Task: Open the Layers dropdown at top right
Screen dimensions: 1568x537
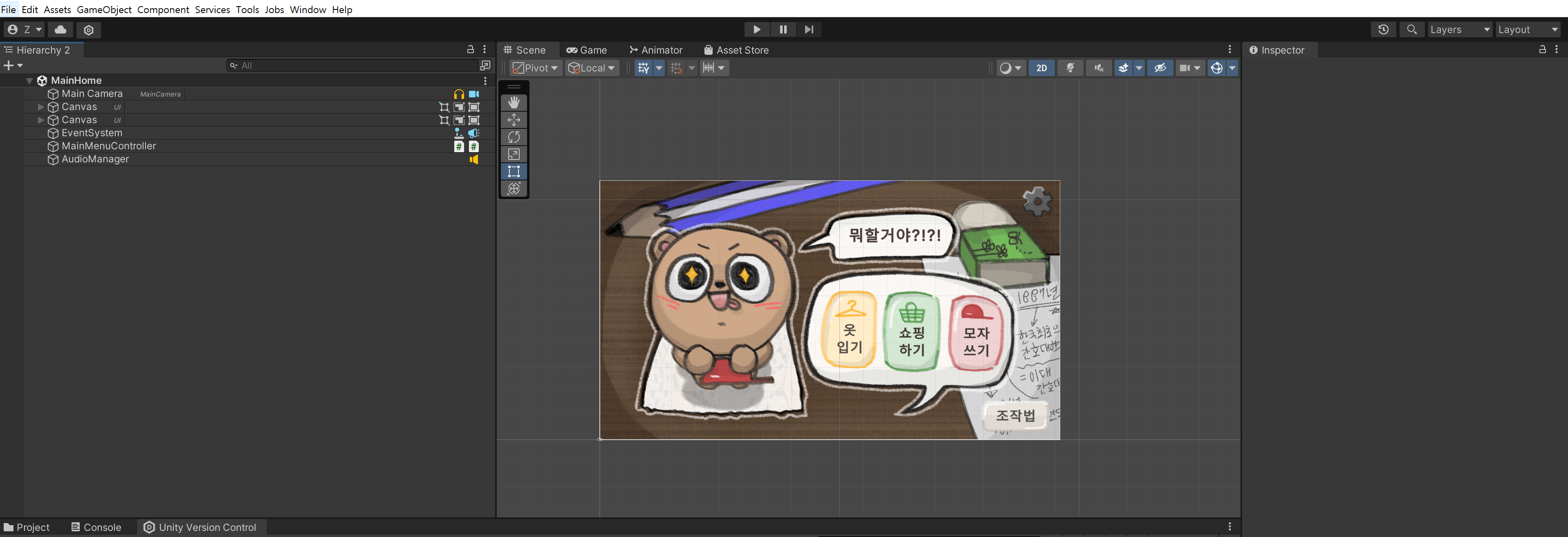Action: pyautogui.click(x=1460, y=29)
